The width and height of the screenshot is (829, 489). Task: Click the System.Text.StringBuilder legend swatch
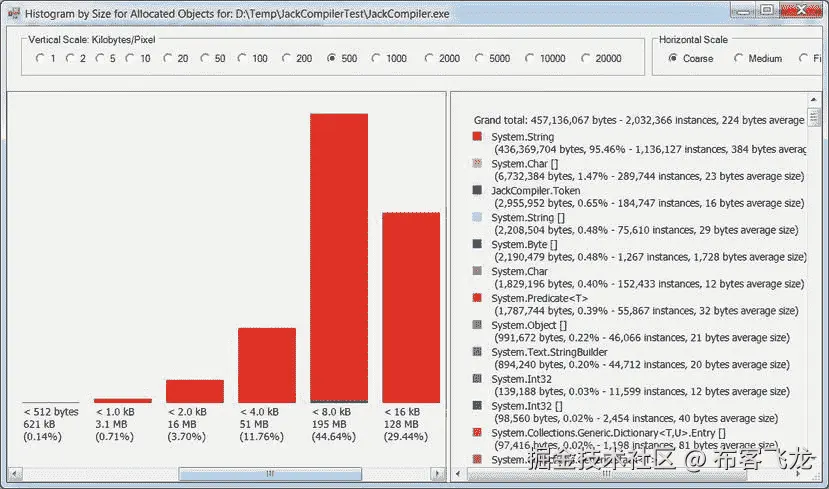[477, 352]
